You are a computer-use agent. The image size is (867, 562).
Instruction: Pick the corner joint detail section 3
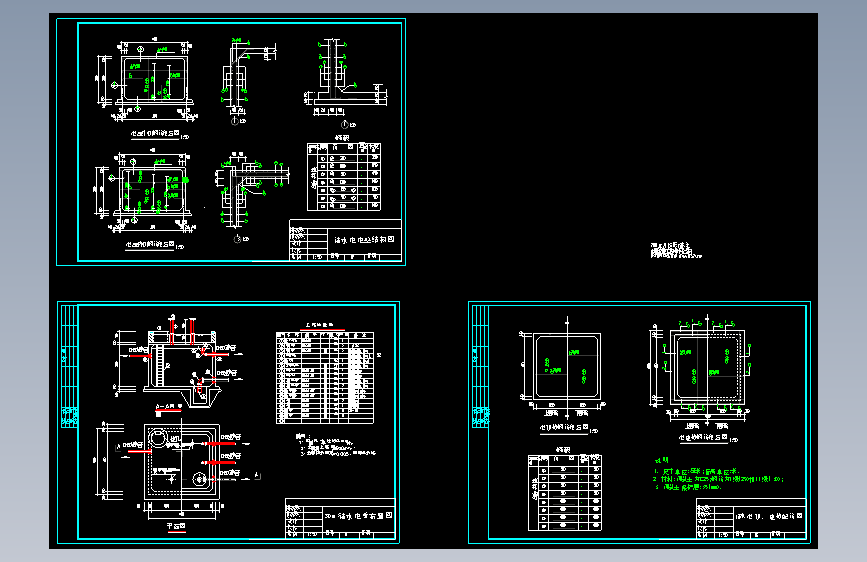point(251,196)
